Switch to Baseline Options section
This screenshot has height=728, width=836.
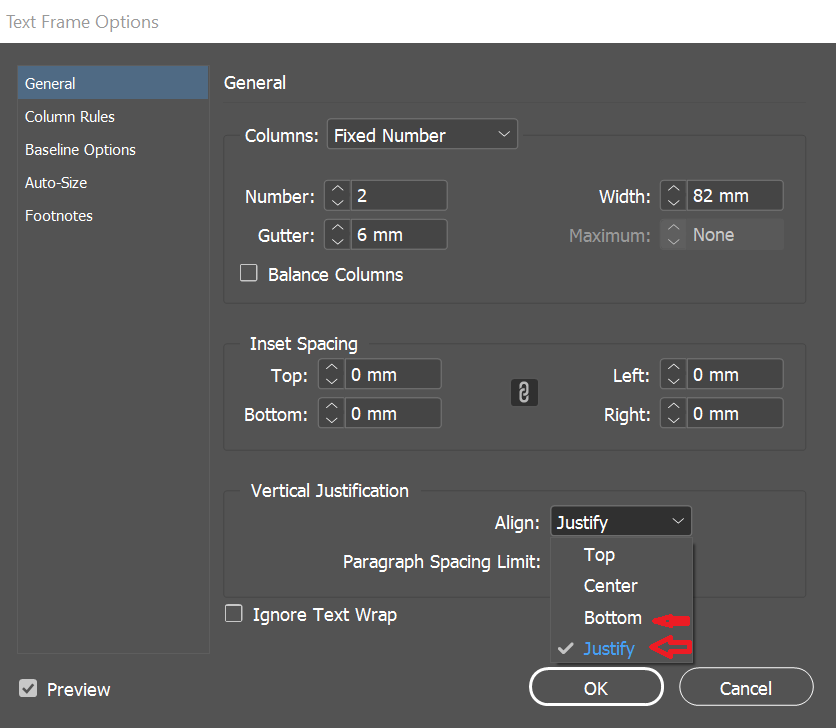(x=80, y=150)
